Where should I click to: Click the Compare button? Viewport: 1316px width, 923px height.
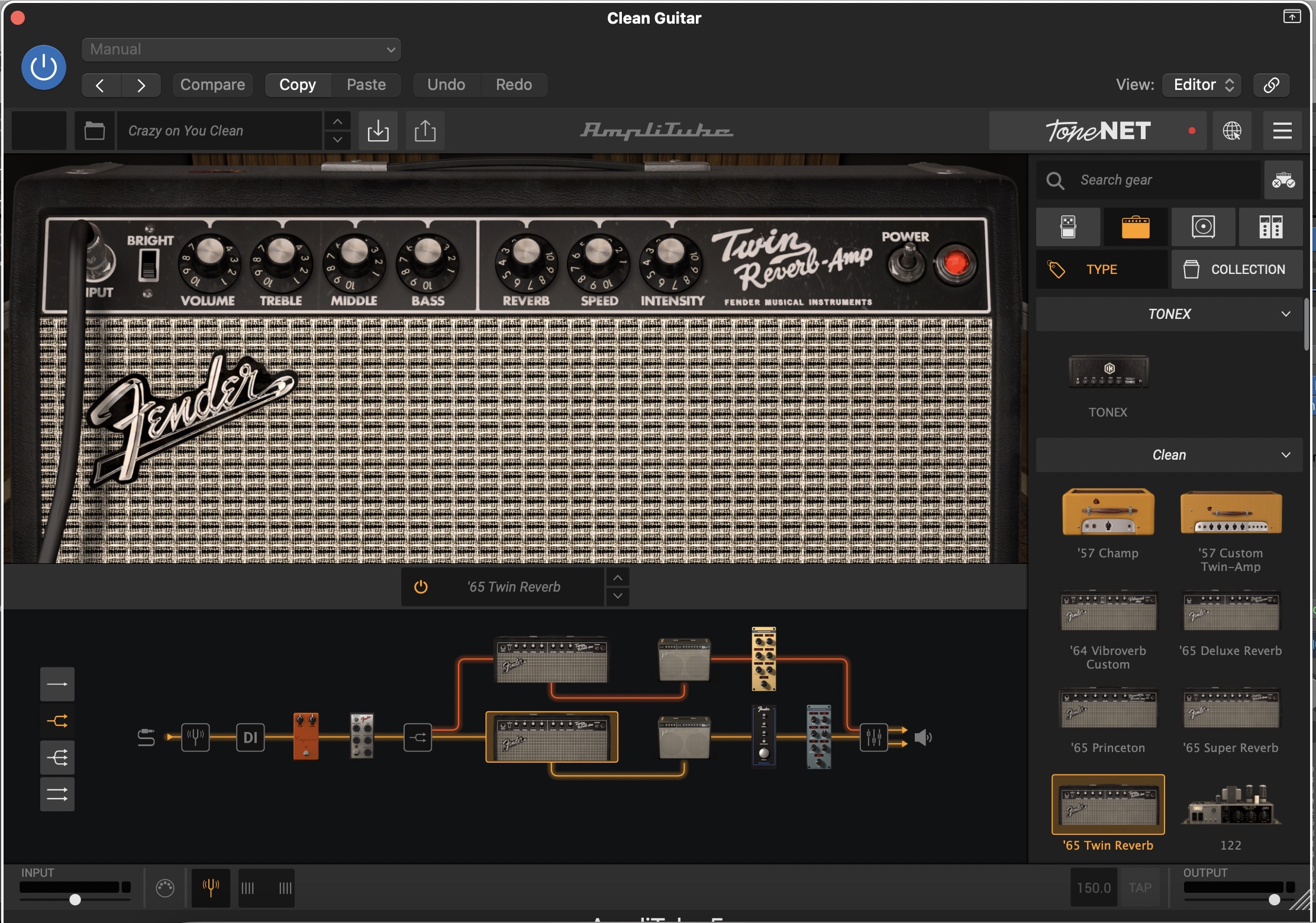pyautogui.click(x=212, y=85)
